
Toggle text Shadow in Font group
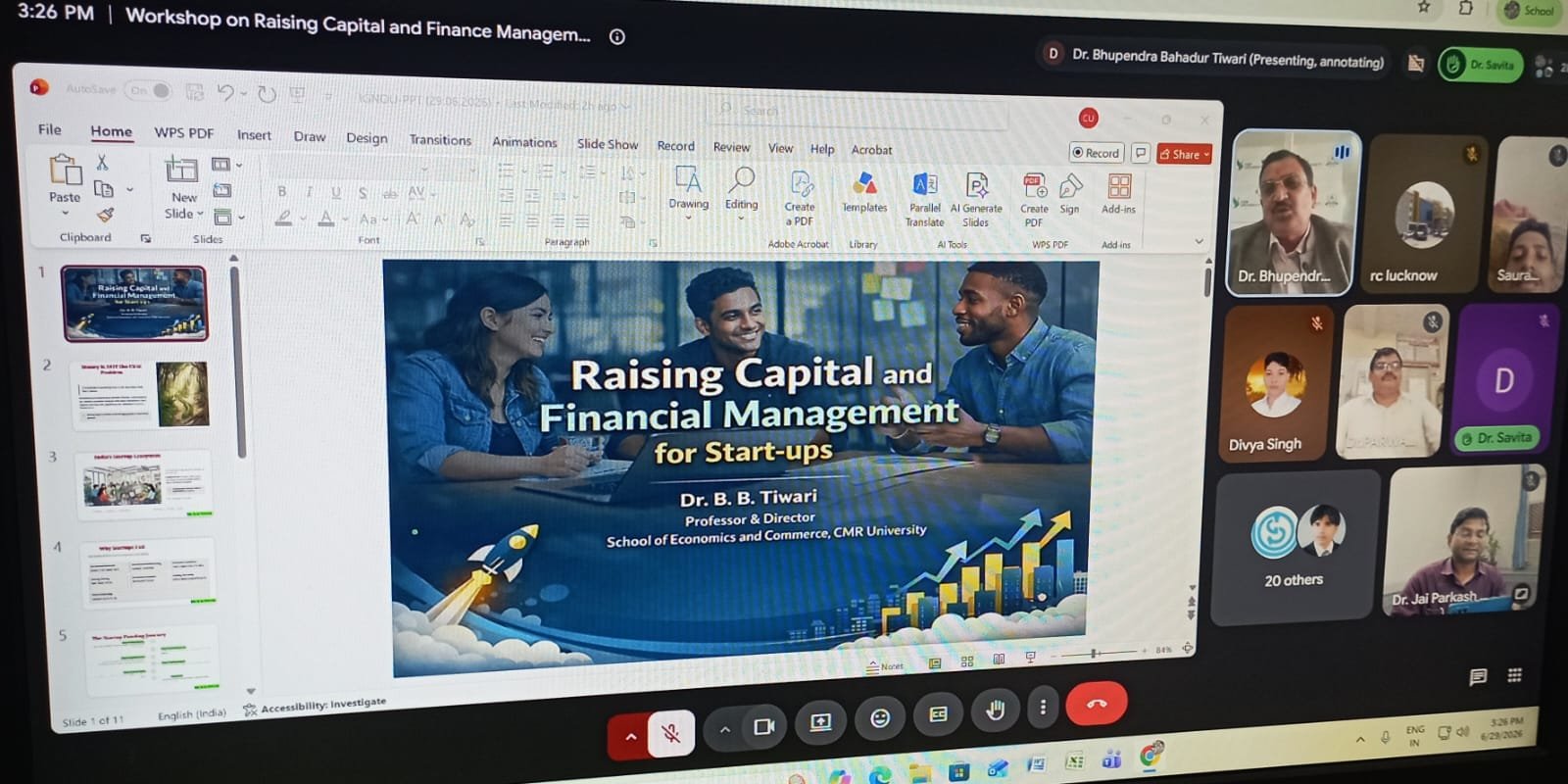click(x=363, y=193)
